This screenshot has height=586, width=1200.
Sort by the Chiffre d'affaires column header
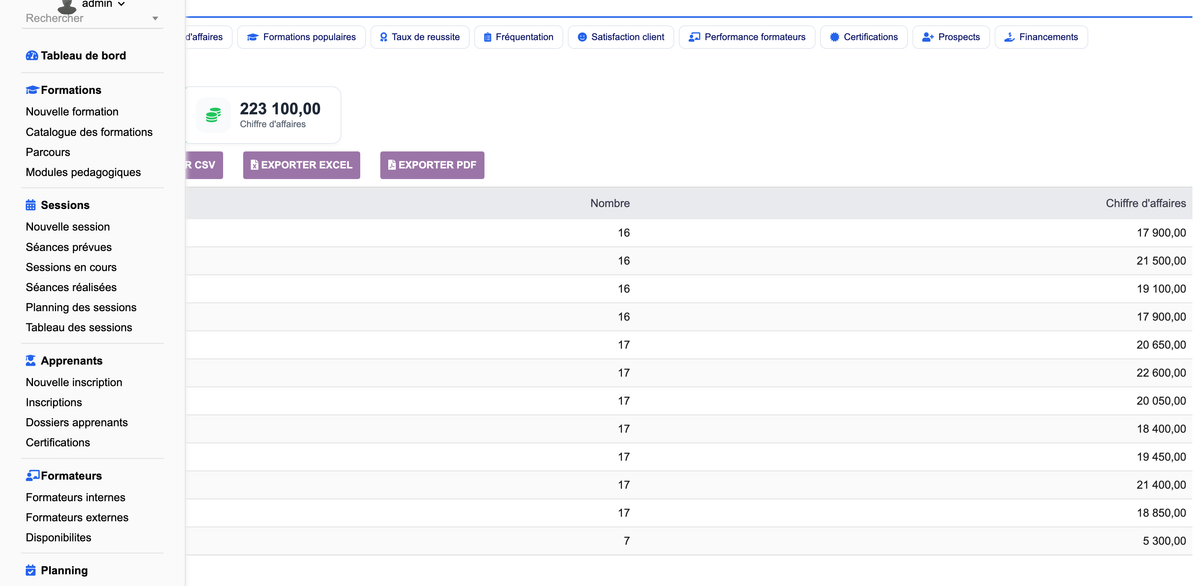(1146, 203)
